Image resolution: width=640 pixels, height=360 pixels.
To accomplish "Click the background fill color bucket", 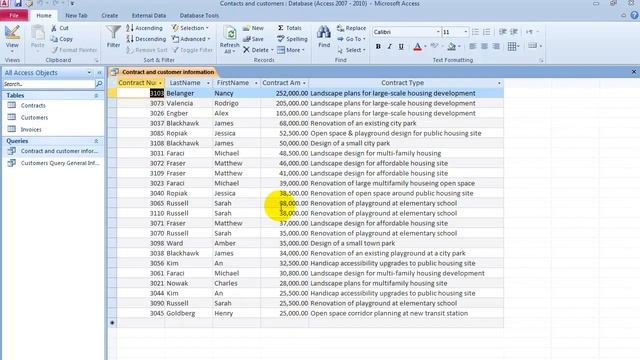I will pyautogui.click(x=451, y=47).
